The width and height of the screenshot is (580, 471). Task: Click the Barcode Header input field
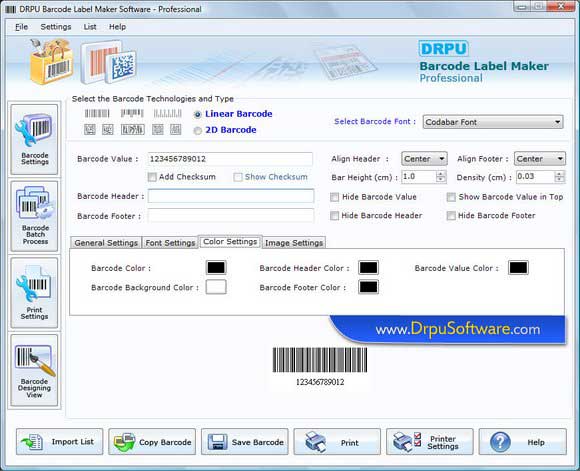[231, 196]
